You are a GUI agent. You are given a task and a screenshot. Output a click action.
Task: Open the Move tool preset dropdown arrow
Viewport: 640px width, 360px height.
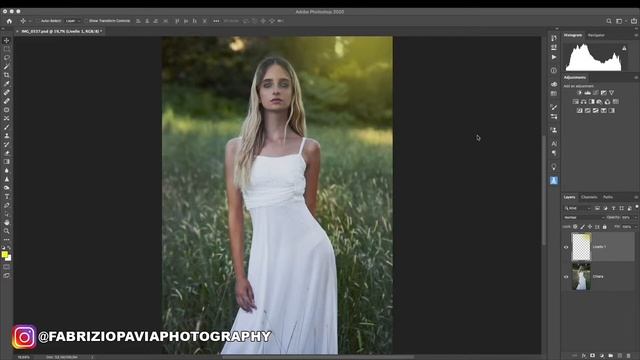29,21
